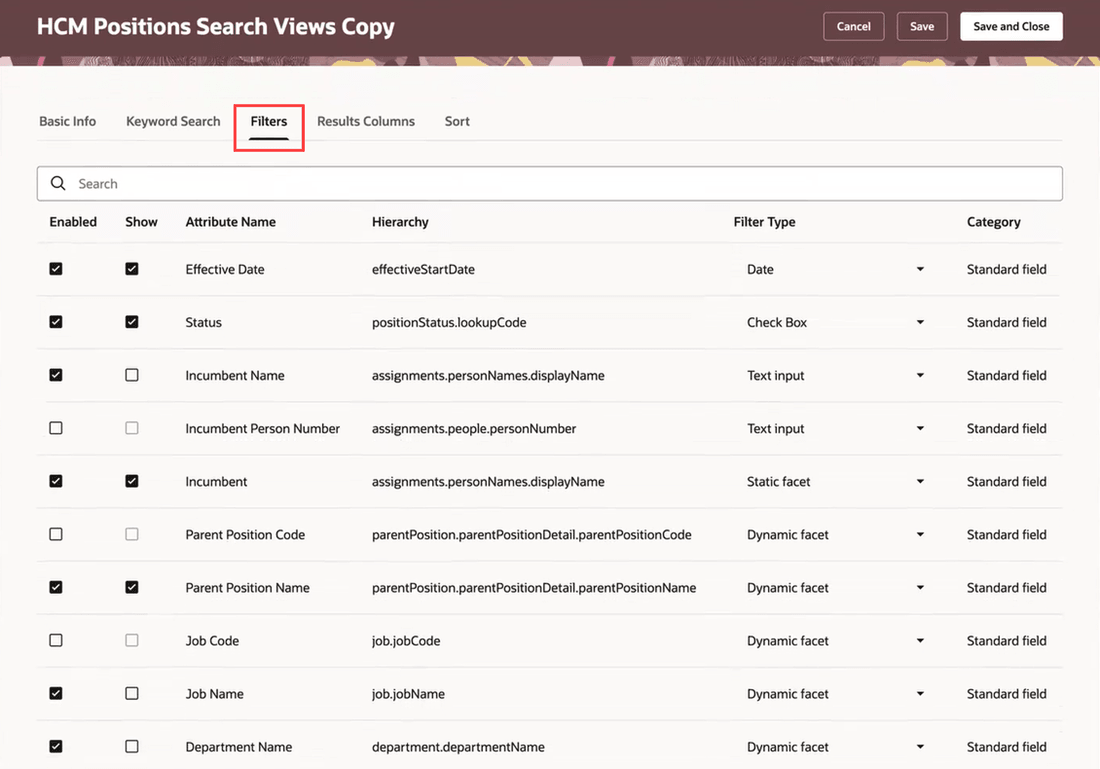Open the Static facet filter type dropdown
Viewport: 1100px width, 769px height.
pos(920,481)
